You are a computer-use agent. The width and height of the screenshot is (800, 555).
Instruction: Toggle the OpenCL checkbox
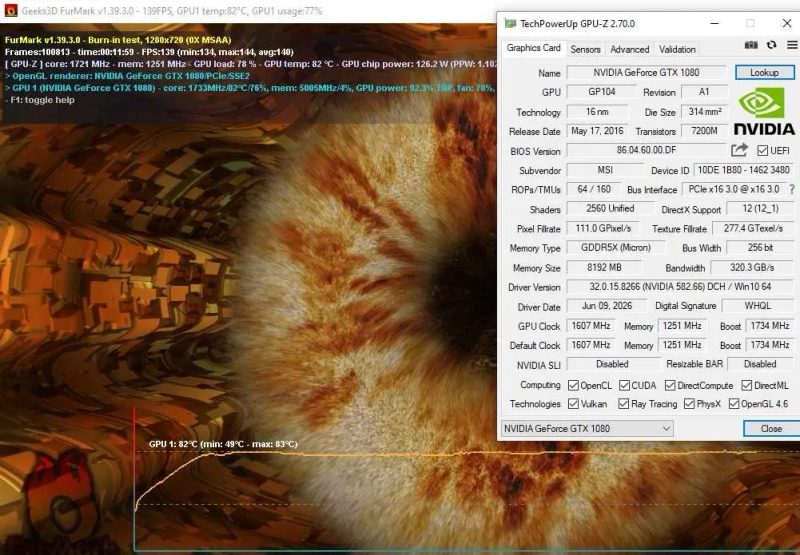coord(573,385)
